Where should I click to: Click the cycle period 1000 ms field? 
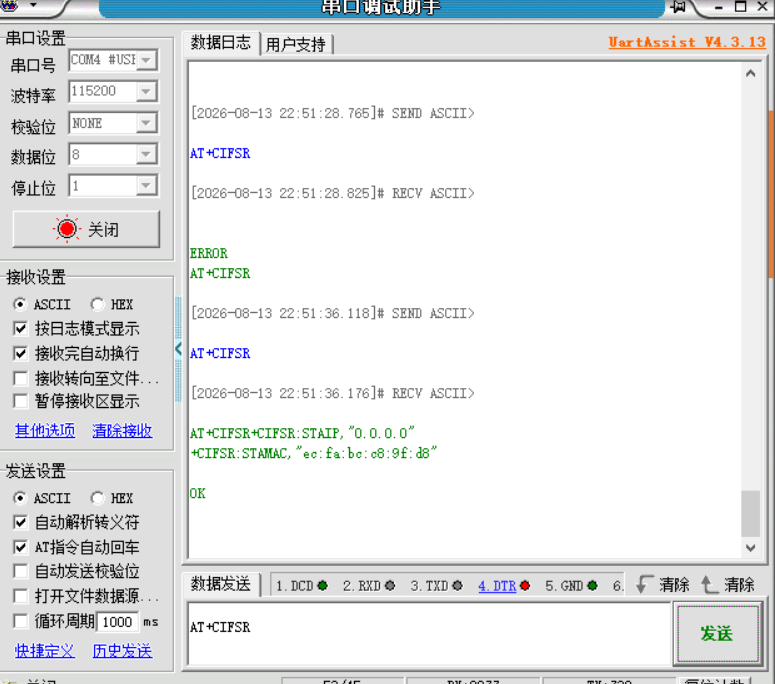pos(117,622)
